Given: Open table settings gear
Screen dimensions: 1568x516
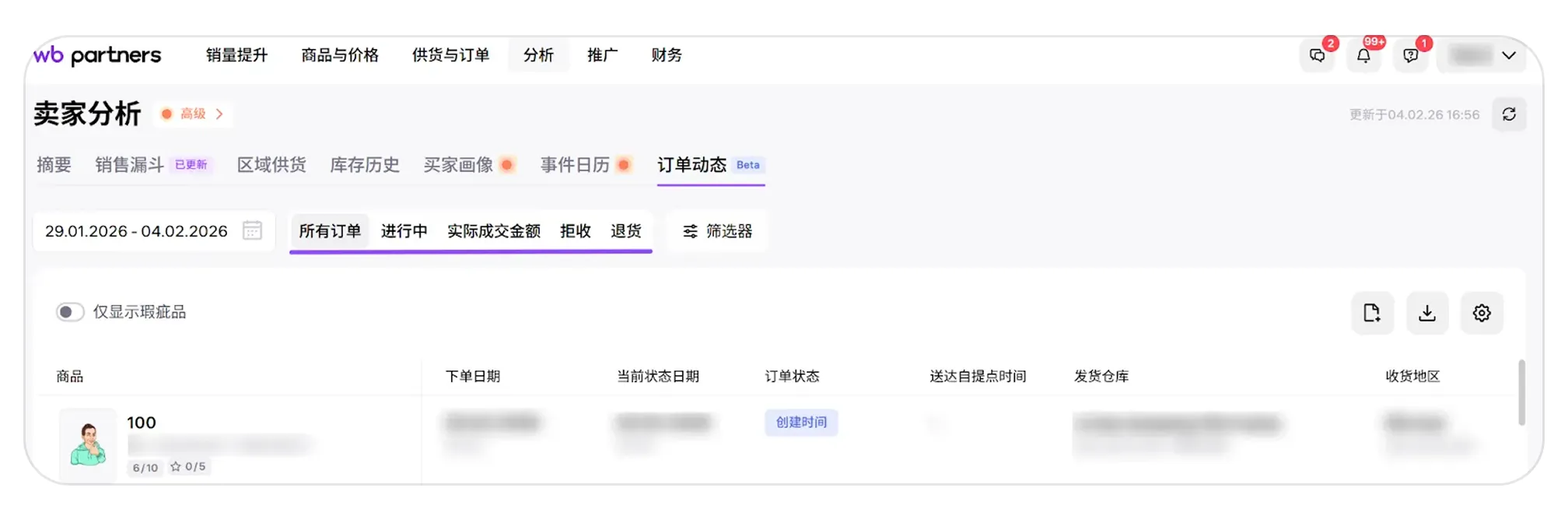Looking at the screenshot, I should click(1482, 313).
